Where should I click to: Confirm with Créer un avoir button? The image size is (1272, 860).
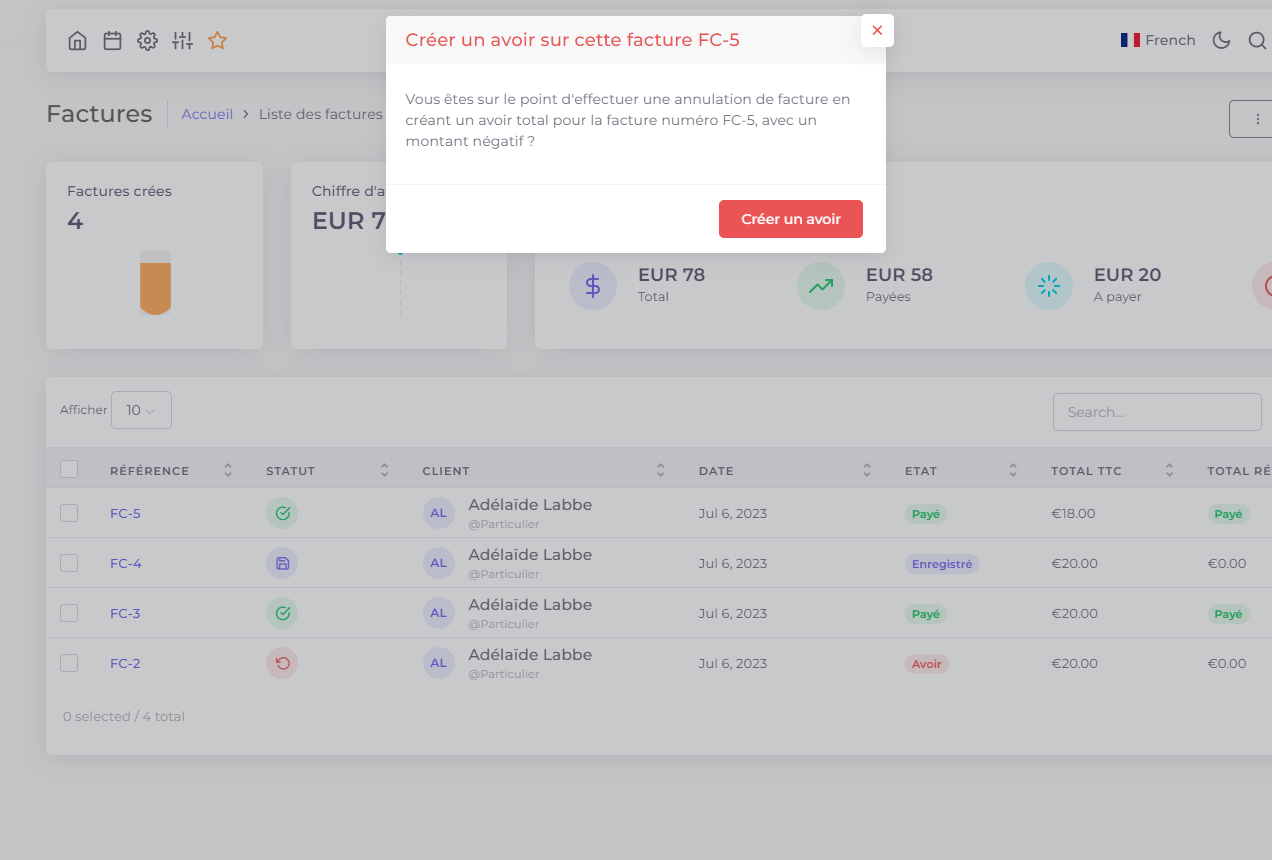click(791, 219)
